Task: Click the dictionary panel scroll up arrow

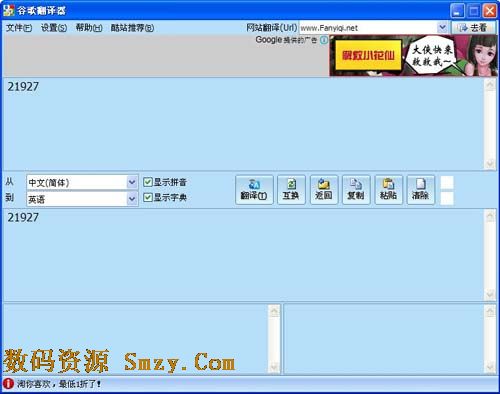Action: tap(490, 311)
